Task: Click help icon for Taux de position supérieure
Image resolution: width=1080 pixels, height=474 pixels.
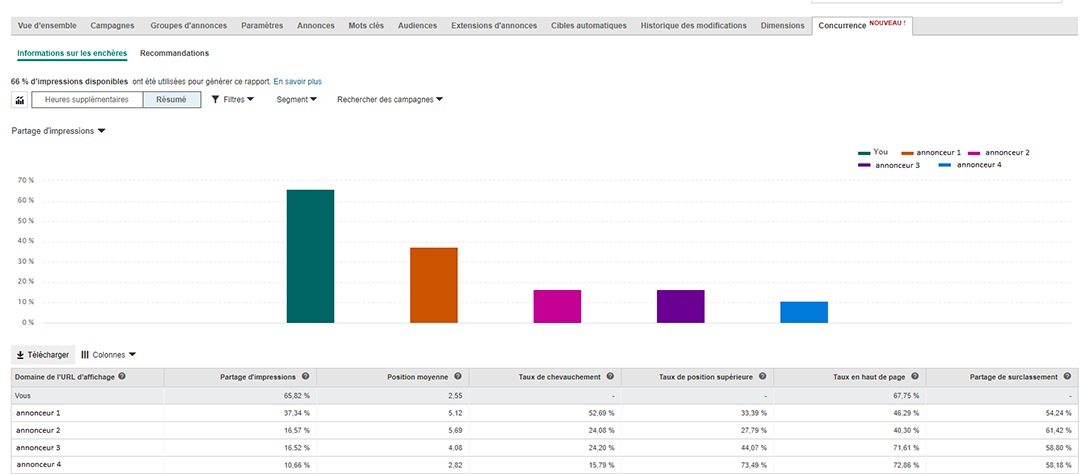Action: [762, 377]
